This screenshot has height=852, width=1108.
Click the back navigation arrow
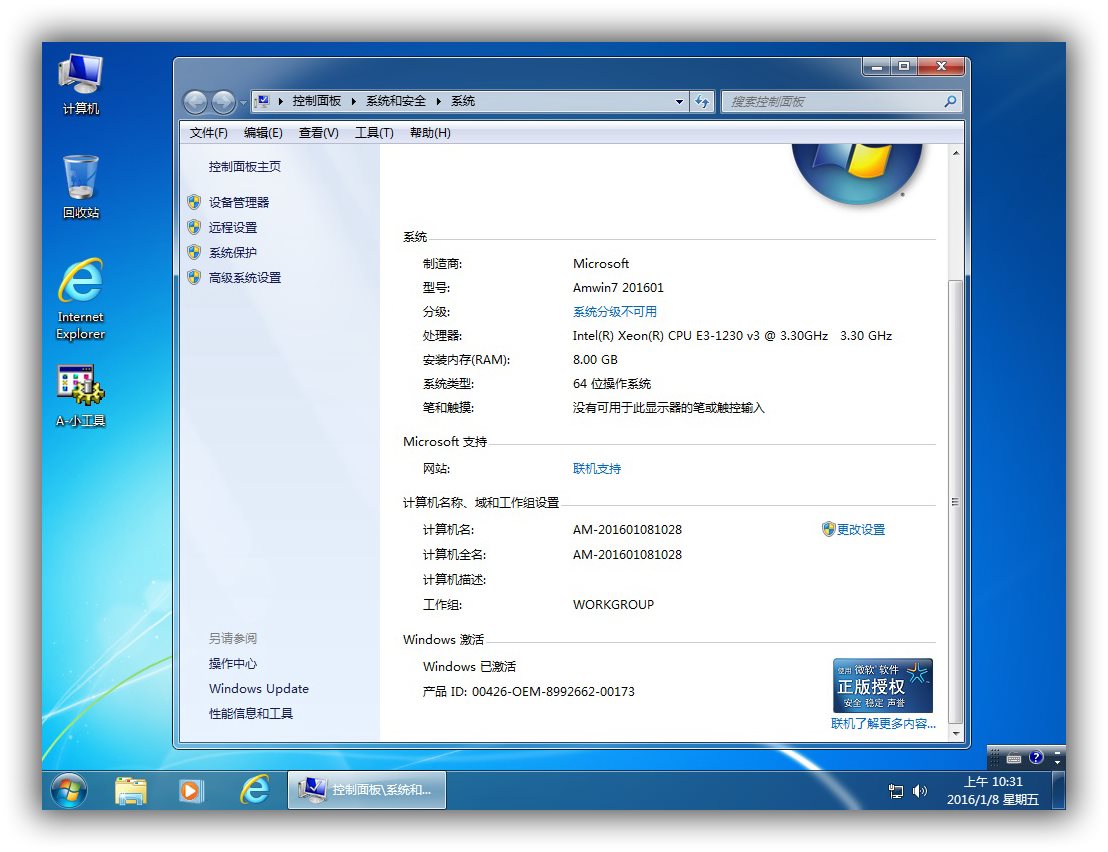[x=196, y=102]
